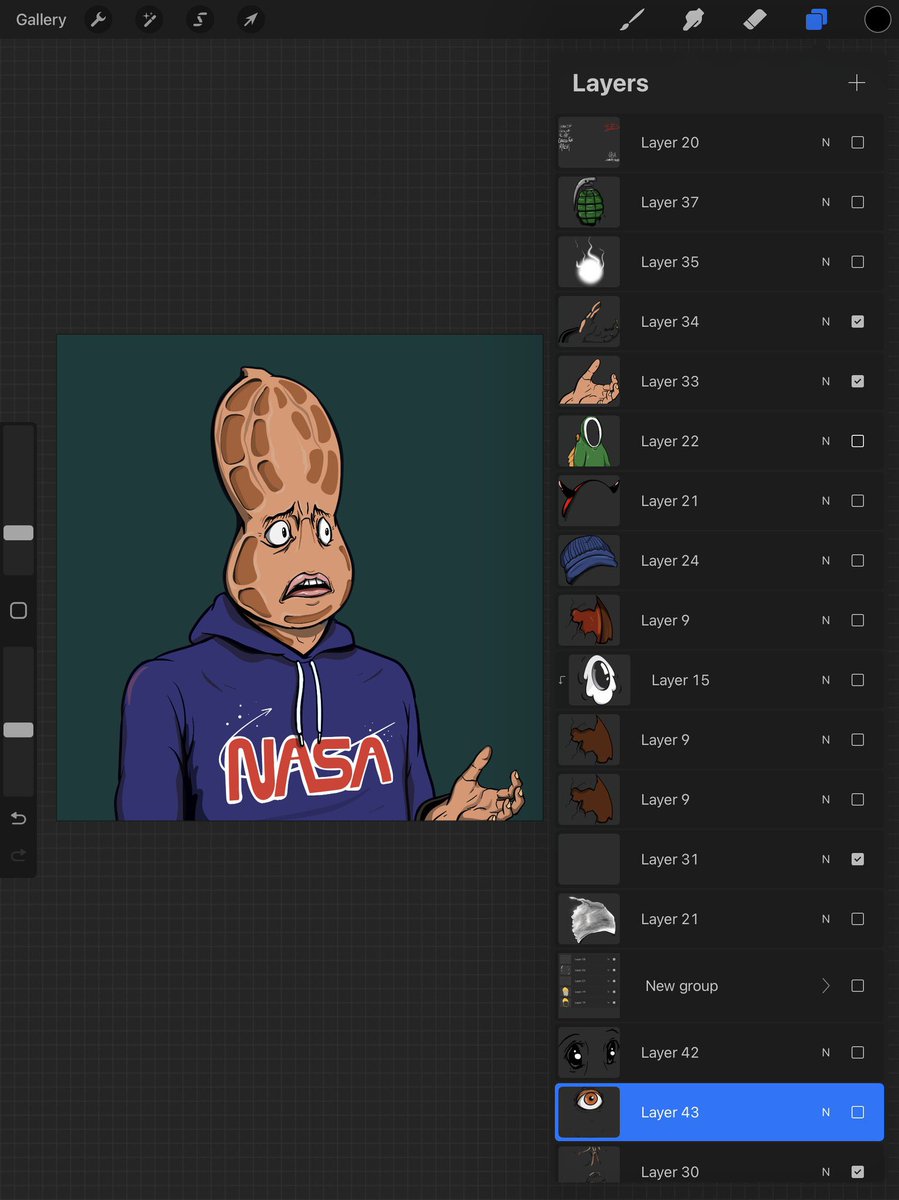Select the 'Layer 31' name text

tap(670, 859)
